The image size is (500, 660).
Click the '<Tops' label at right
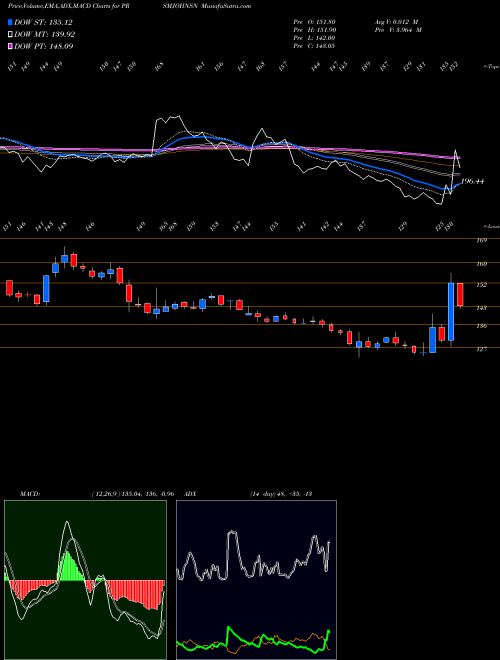[492, 67]
